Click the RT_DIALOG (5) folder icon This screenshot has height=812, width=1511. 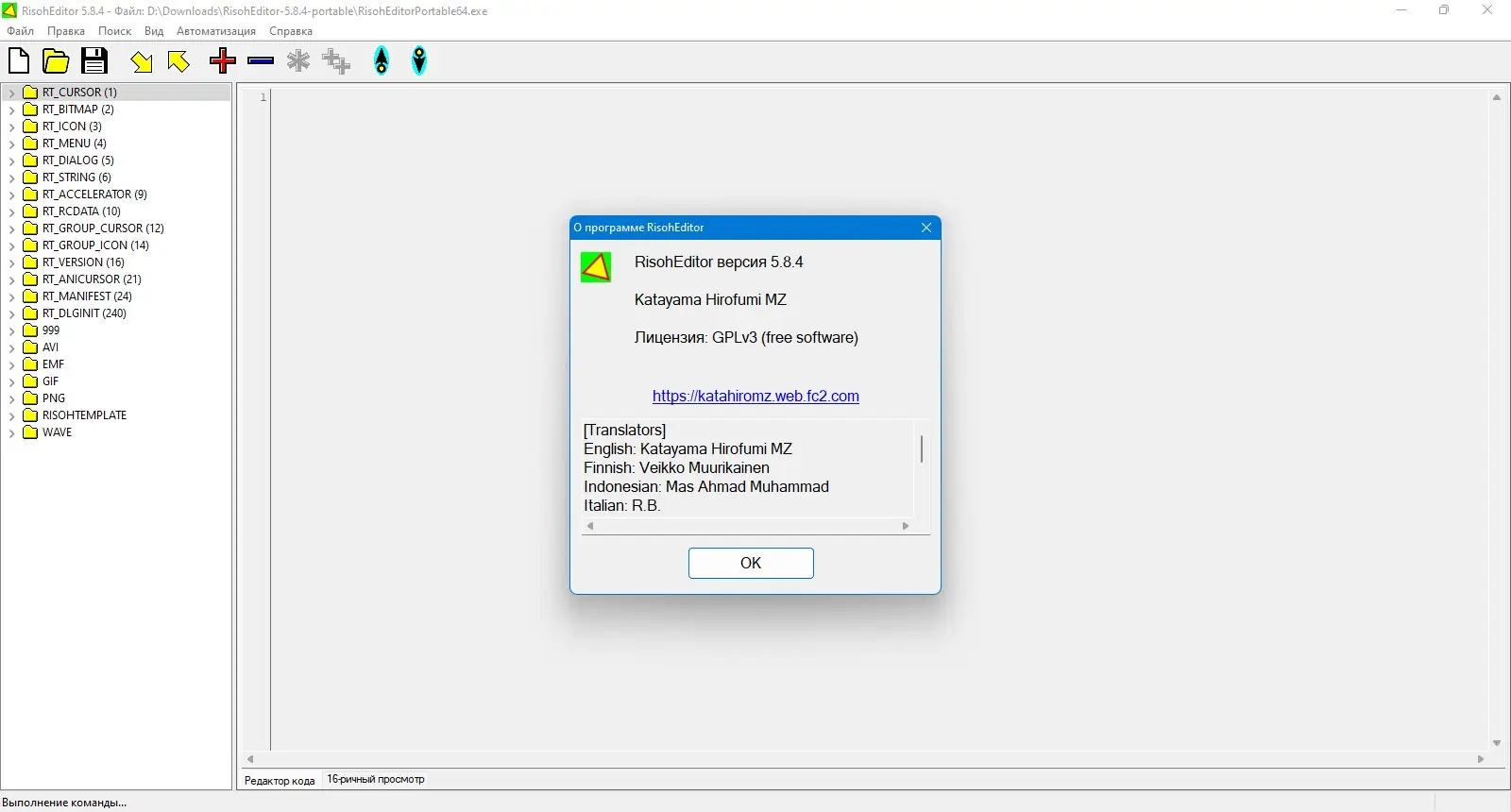[30, 161]
